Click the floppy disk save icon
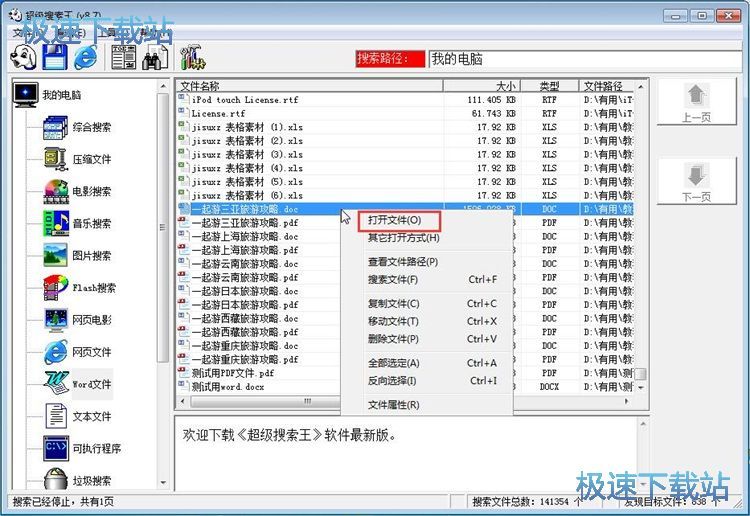750x516 pixels. (x=55, y=57)
